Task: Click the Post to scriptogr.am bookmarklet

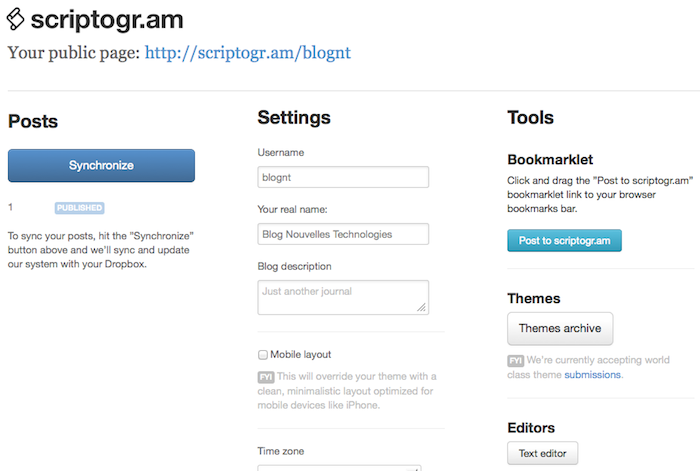Action: point(564,241)
